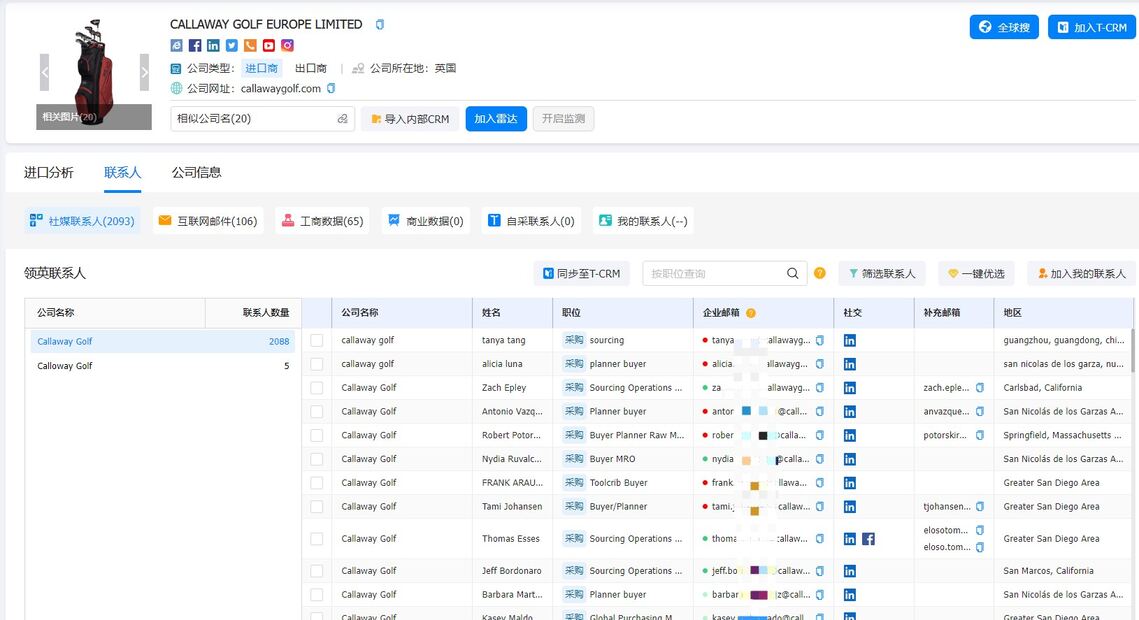The width and height of the screenshot is (1139, 620).
Task: Copy tanya tang's company email
Action: [x=820, y=340]
